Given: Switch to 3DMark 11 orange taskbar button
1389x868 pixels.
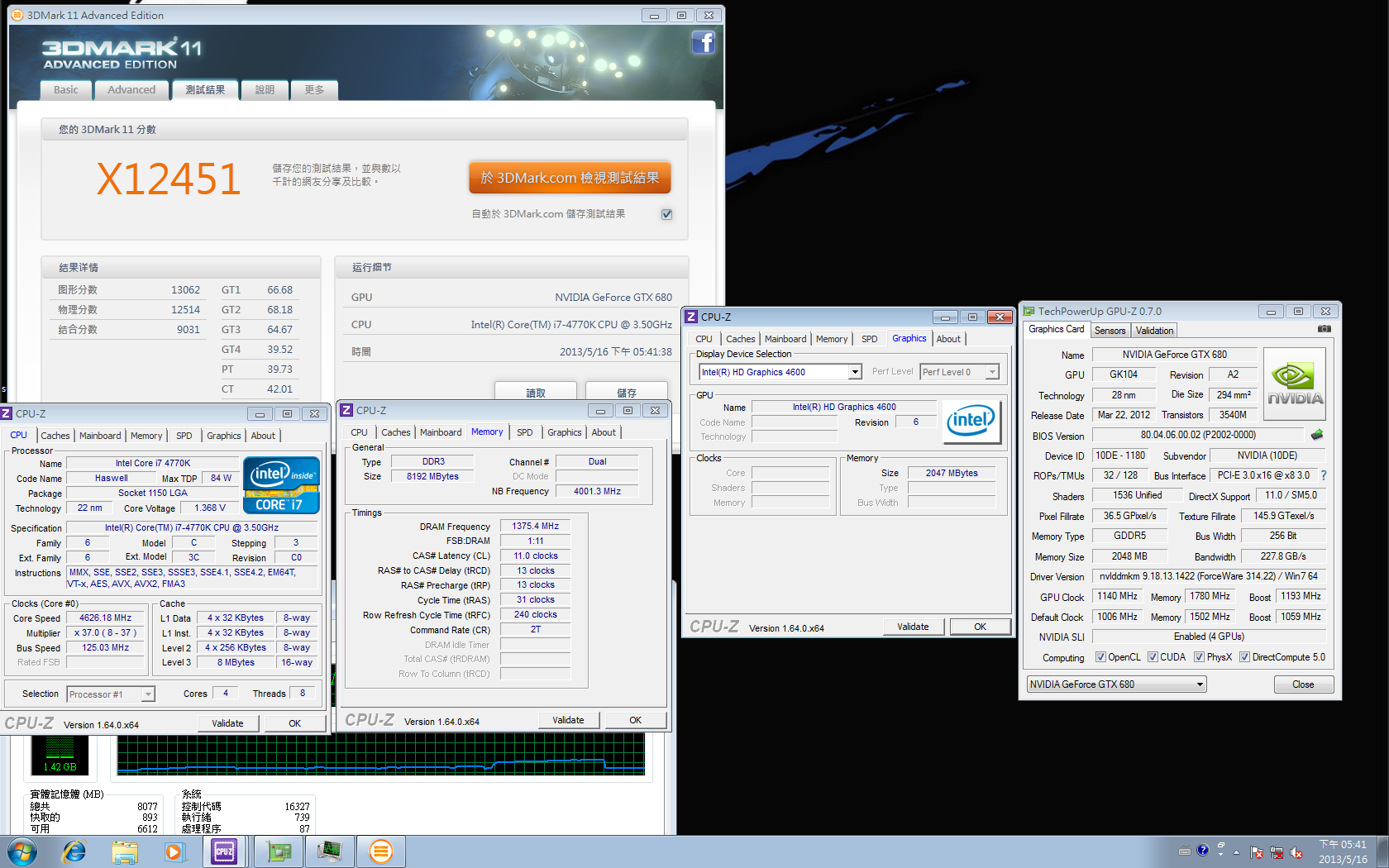Looking at the screenshot, I should pos(381,851).
